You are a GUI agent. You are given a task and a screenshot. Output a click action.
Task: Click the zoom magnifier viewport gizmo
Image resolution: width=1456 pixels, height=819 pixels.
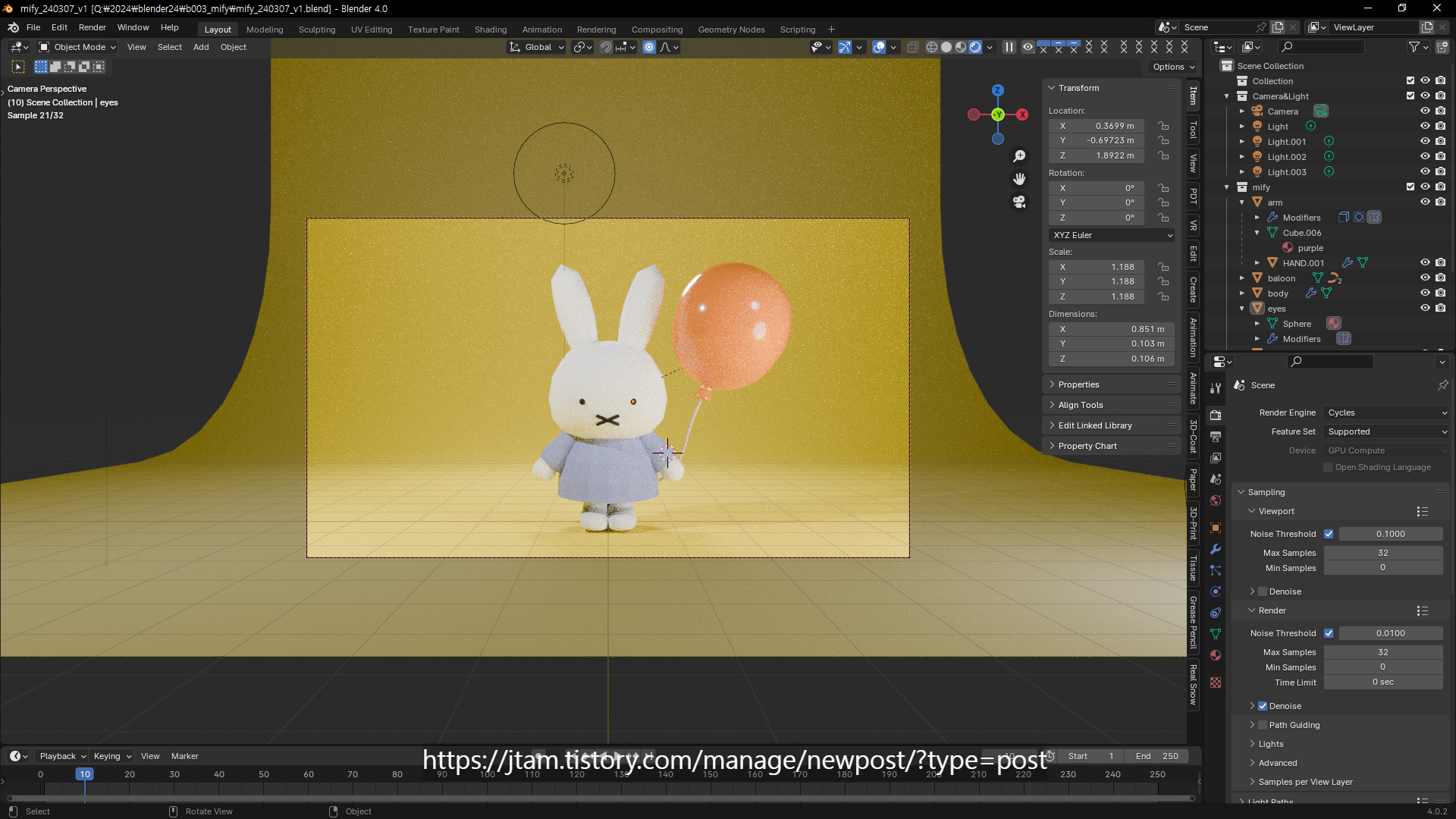(1019, 156)
